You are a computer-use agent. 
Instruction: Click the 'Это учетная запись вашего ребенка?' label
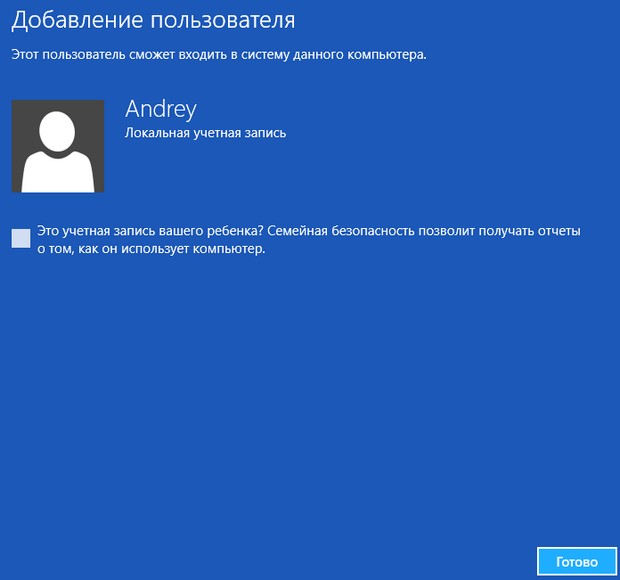point(150,231)
